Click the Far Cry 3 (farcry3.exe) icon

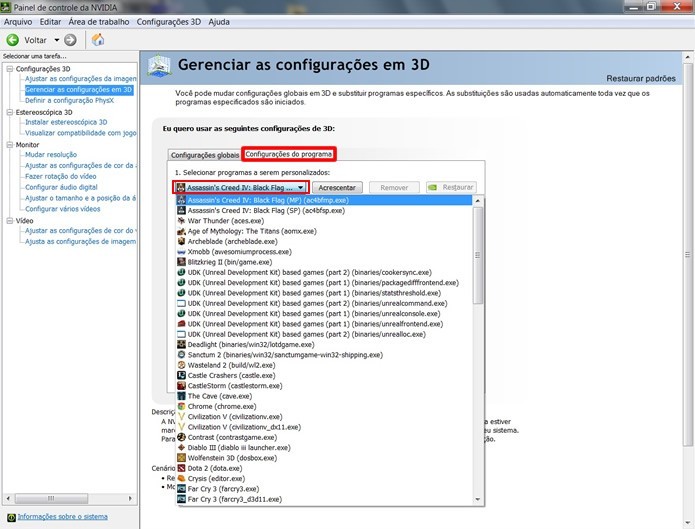181,489
